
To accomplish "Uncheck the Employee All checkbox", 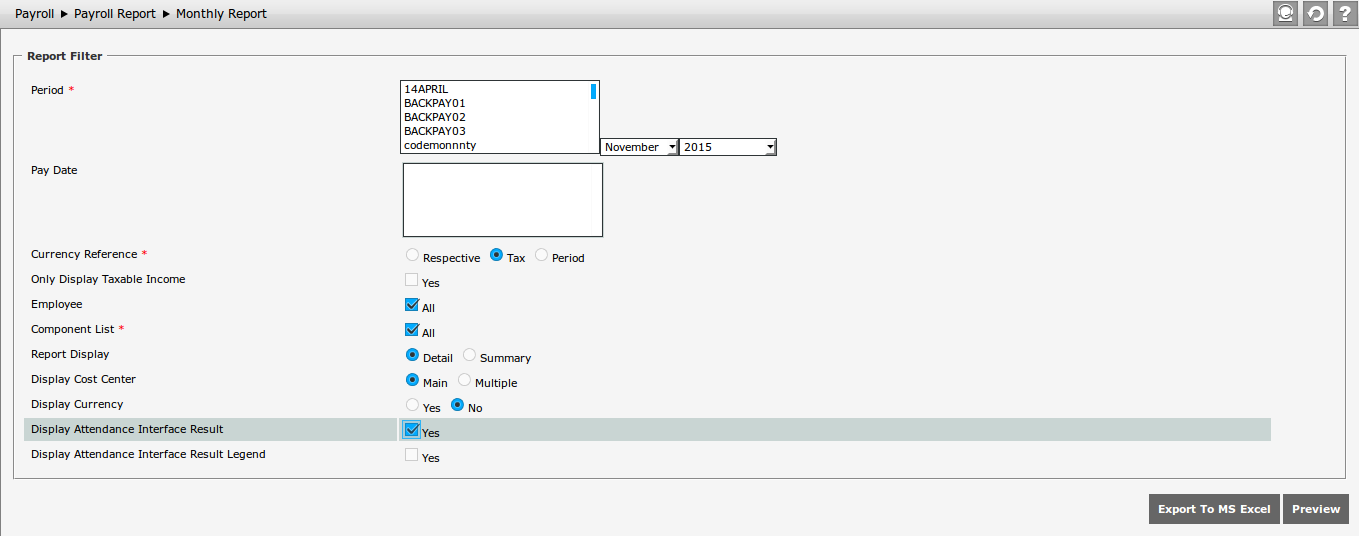I will (411, 305).
